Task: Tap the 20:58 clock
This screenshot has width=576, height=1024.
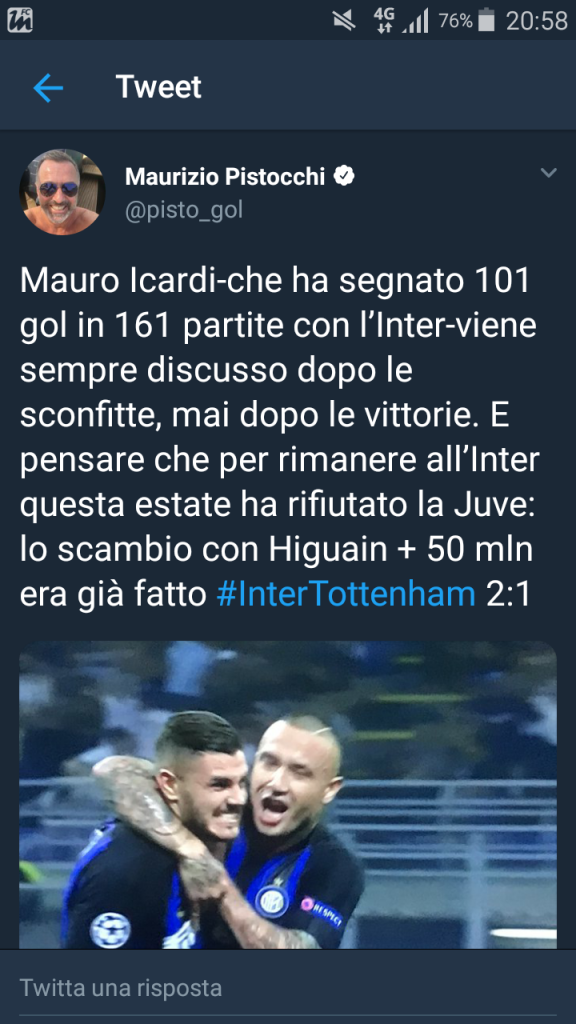Action: pyautogui.click(x=537, y=21)
